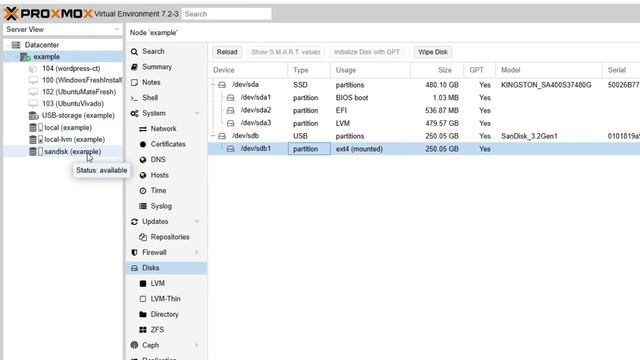Click the Updates refresh icon
This screenshot has width=640, height=360.
(134, 222)
